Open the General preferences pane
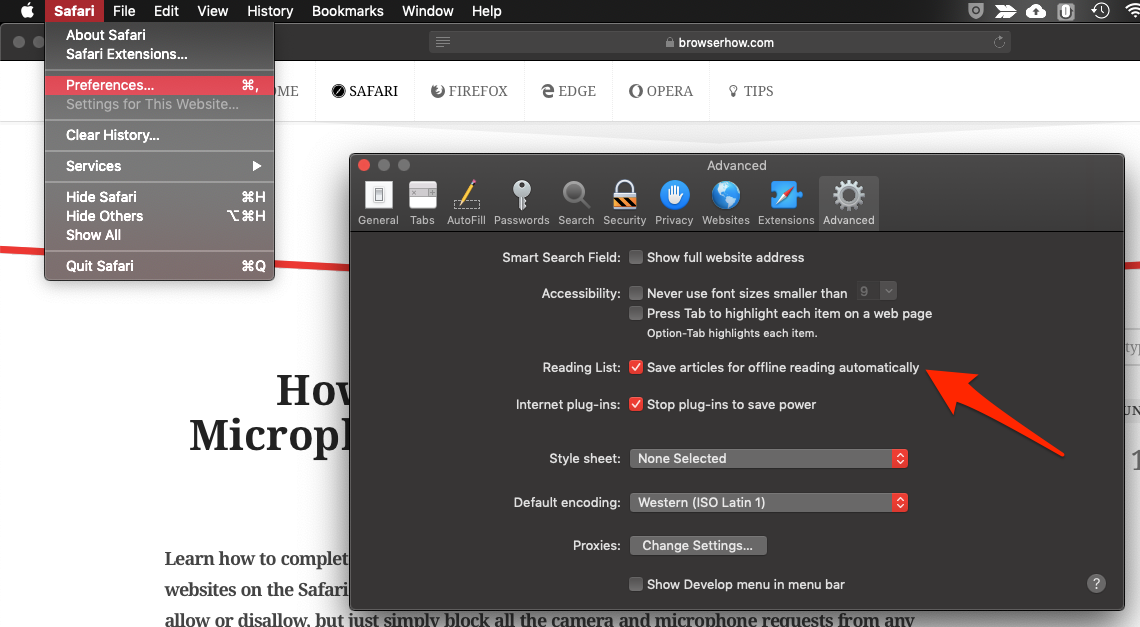The width and height of the screenshot is (1140, 627). [x=378, y=201]
